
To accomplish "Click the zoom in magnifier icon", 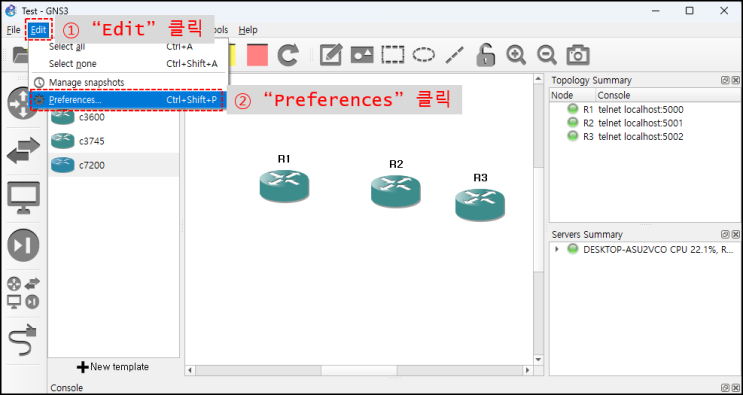I will tap(516, 55).
